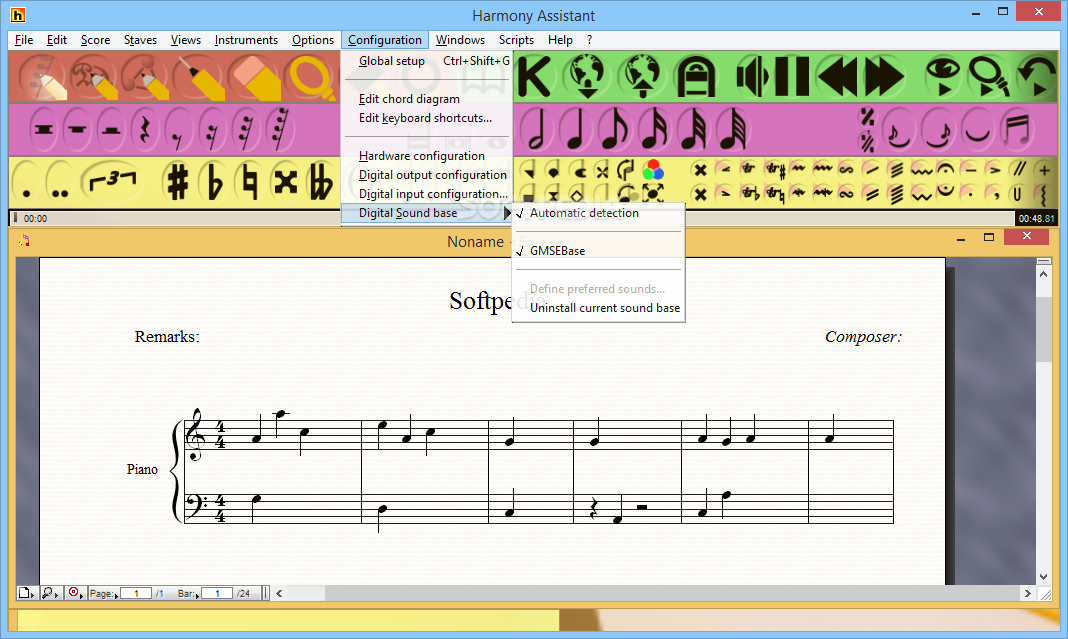Select the eighth rest symbol
Screen dimensions: 1068x639
(178, 129)
